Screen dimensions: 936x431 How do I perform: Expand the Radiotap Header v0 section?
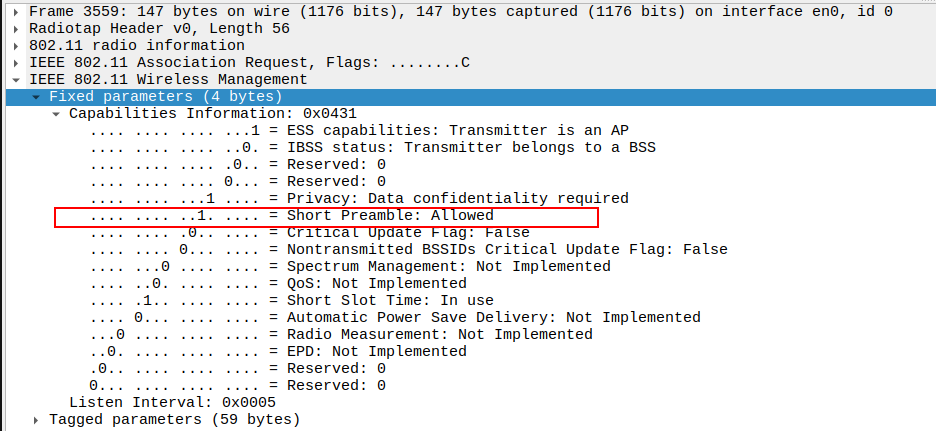click(17, 28)
